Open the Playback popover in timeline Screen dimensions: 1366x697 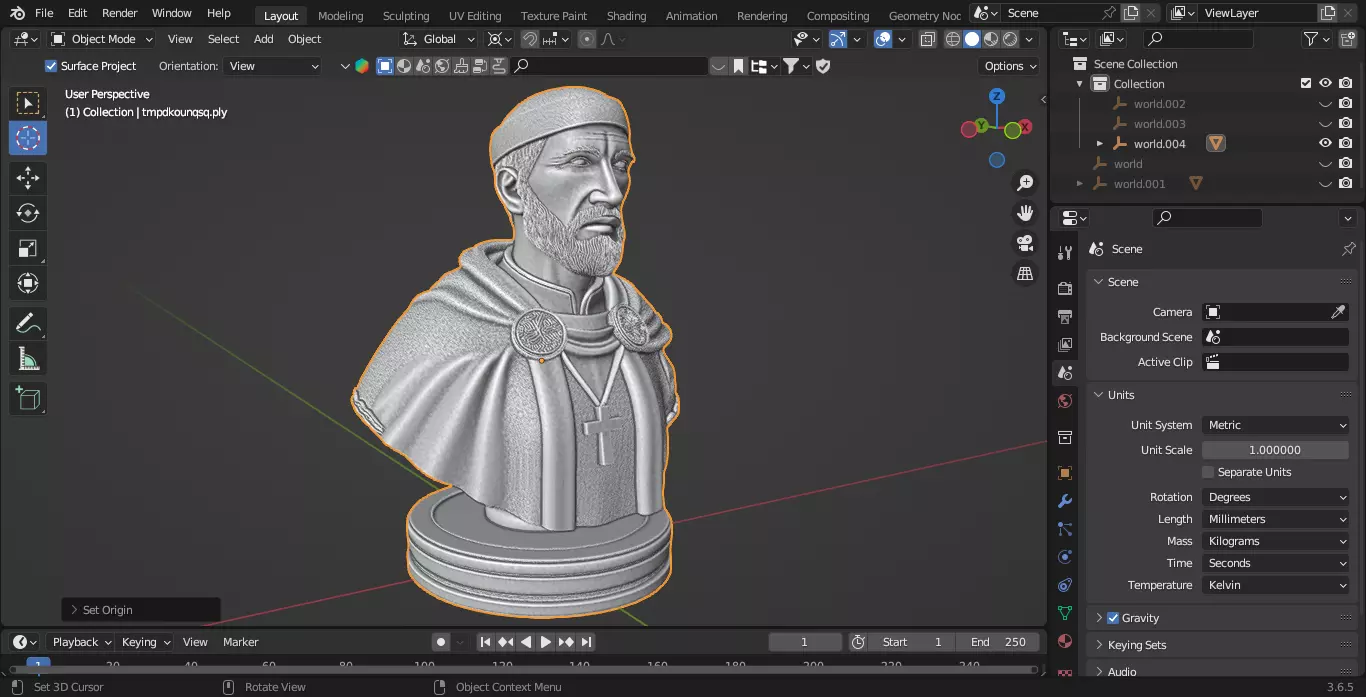pyautogui.click(x=82, y=642)
